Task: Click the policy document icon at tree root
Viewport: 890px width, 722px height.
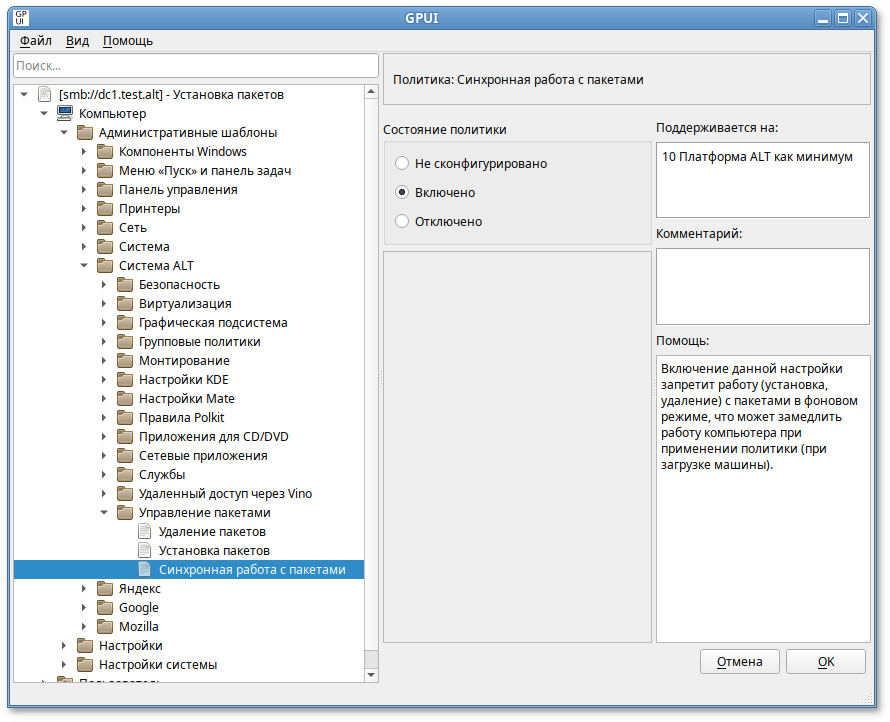Action: point(45,94)
